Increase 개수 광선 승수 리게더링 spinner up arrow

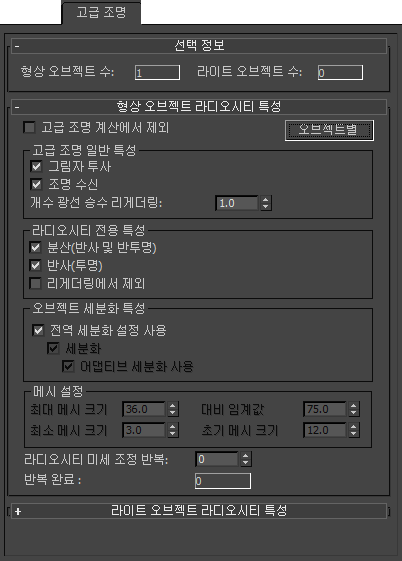265,199
